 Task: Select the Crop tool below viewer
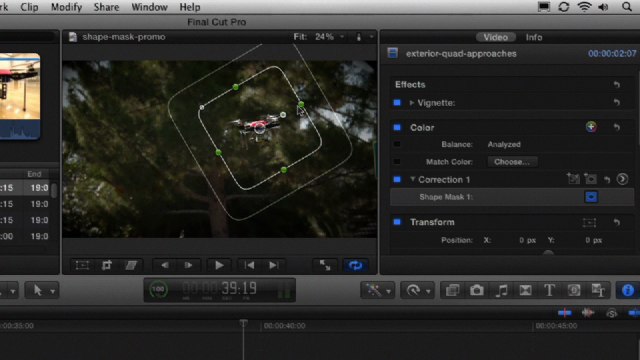point(107,265)
